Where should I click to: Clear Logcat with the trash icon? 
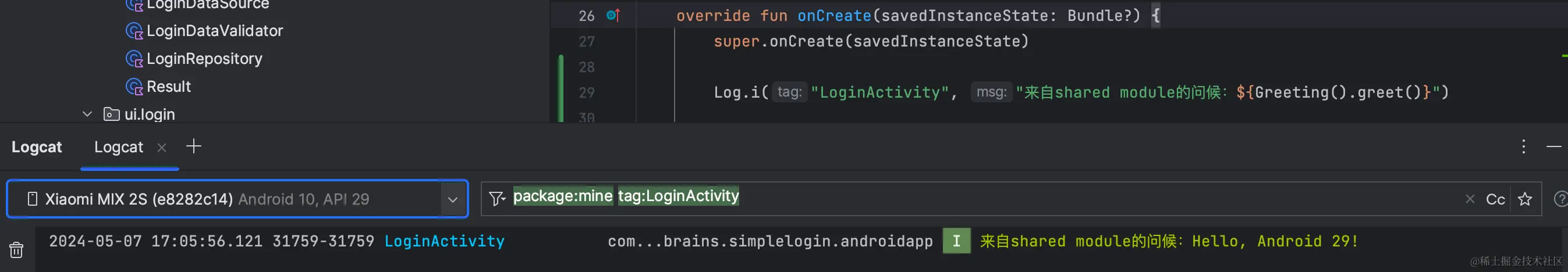(16, 249)
